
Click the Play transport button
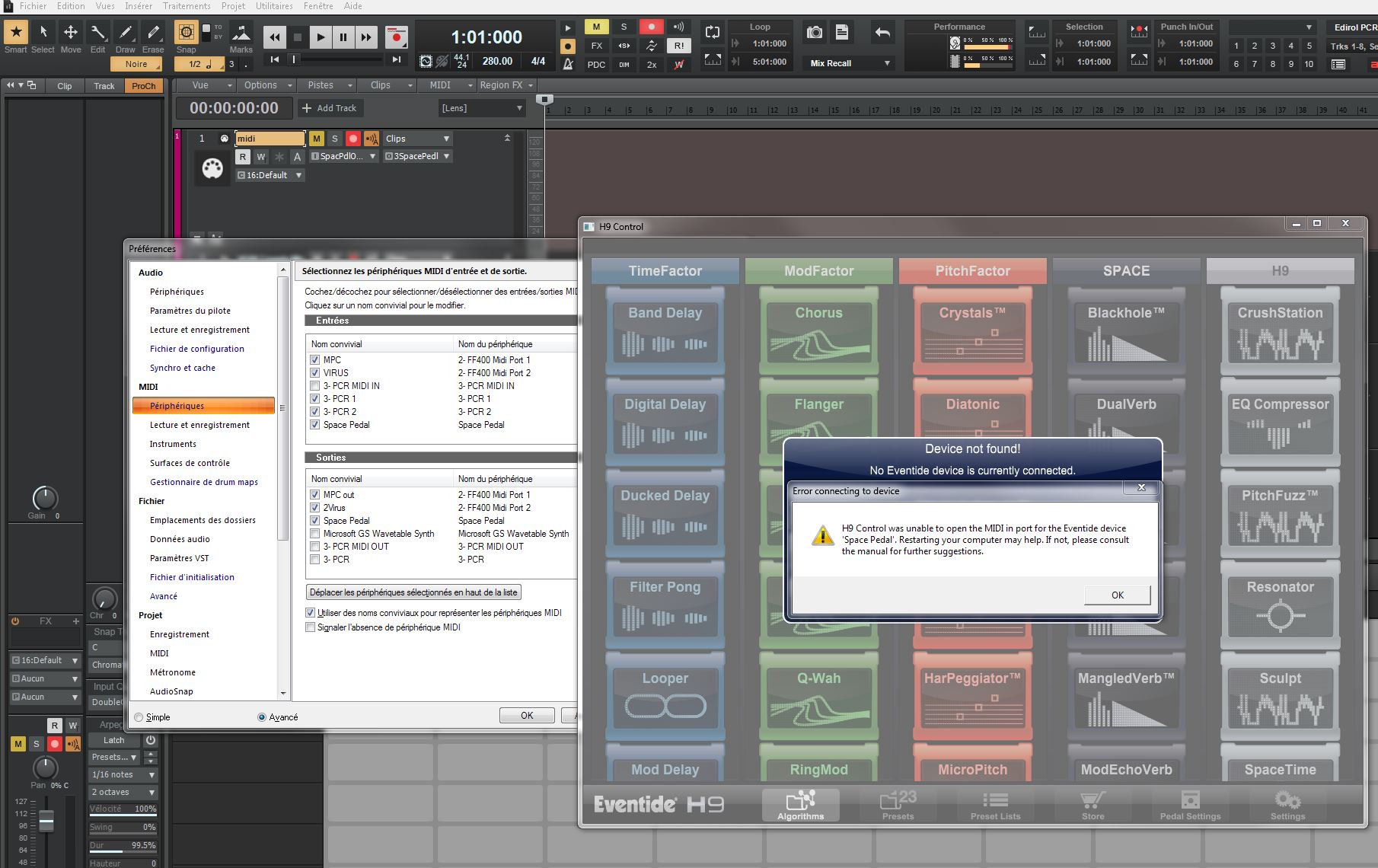[x=321, y=37]
